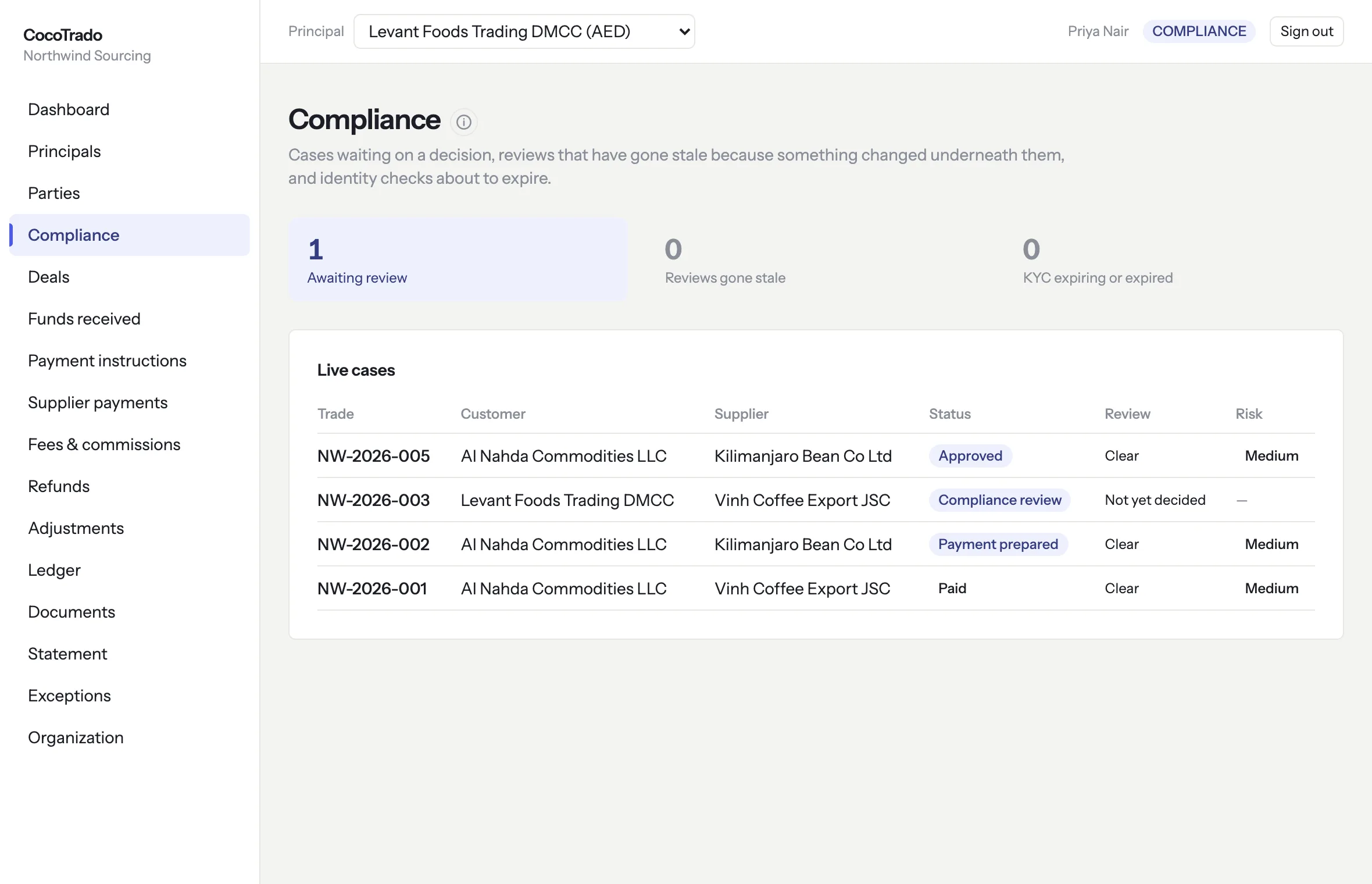Click the CocoTrado logo text

coord(63,35)
